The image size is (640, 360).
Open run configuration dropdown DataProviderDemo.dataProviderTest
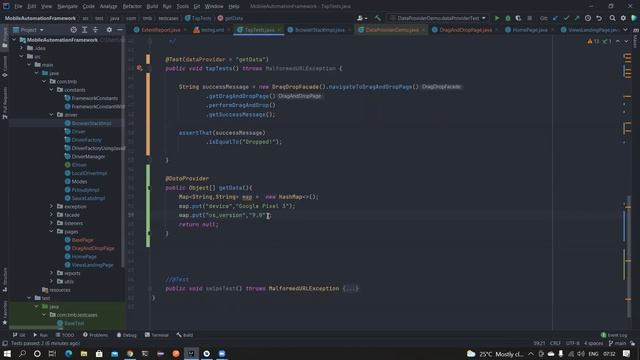(438, 18)
